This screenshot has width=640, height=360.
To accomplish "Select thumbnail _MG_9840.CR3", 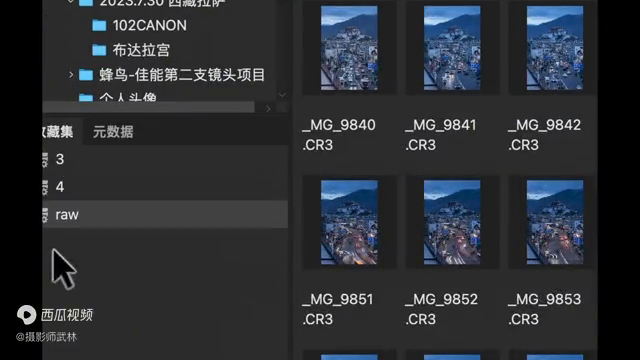I will click(x=349, y=48).
